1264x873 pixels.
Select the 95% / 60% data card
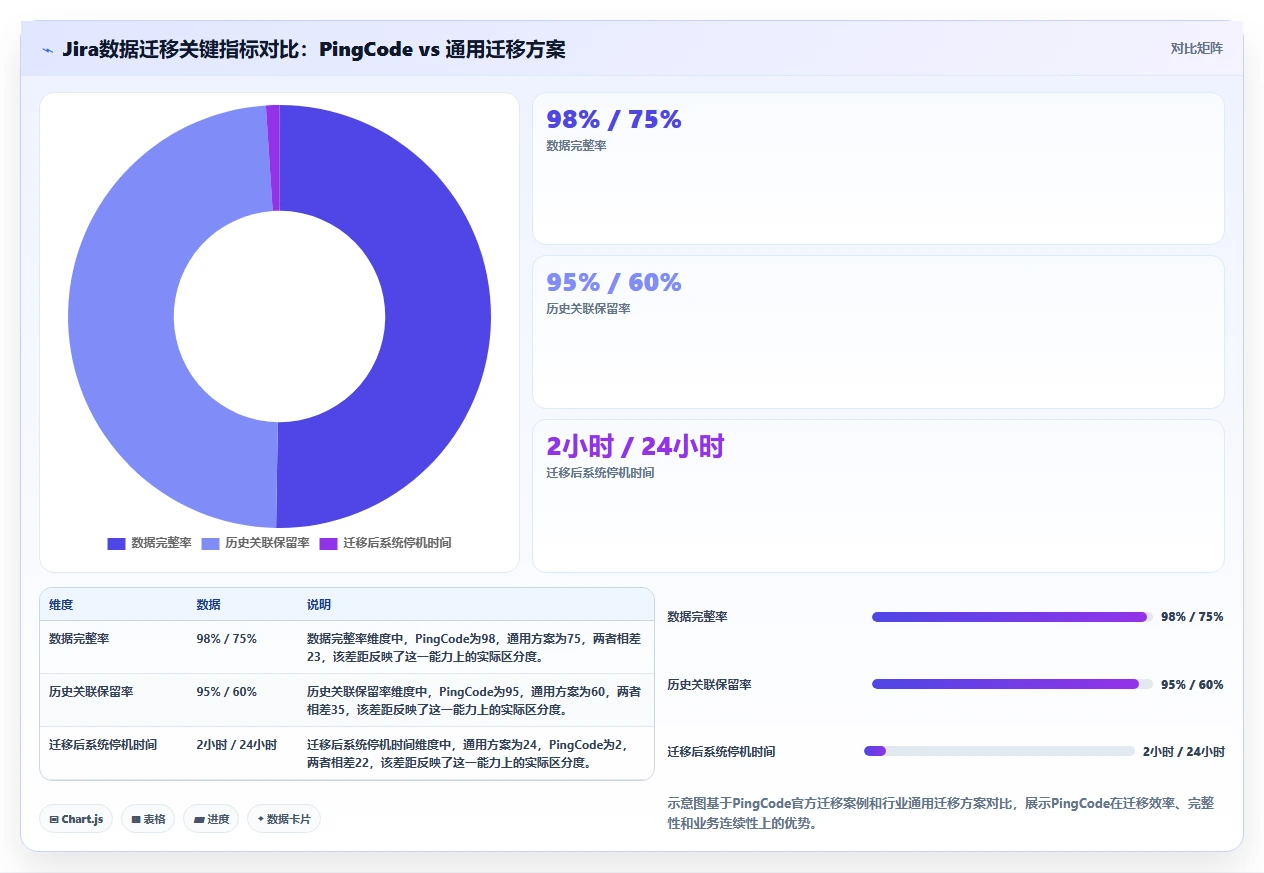click(x=878, y=332)
